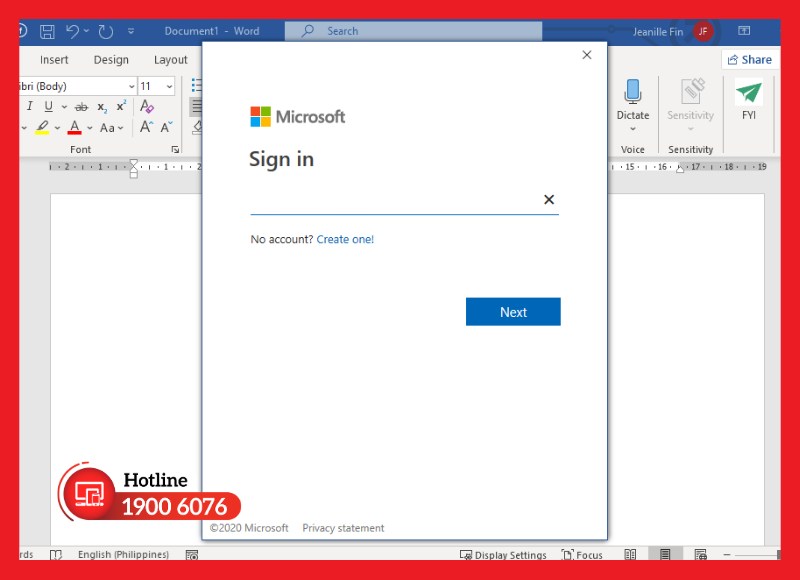Open the Privacy statement link
The width and height of the screenshot is (800, 580).
(343, 528)
